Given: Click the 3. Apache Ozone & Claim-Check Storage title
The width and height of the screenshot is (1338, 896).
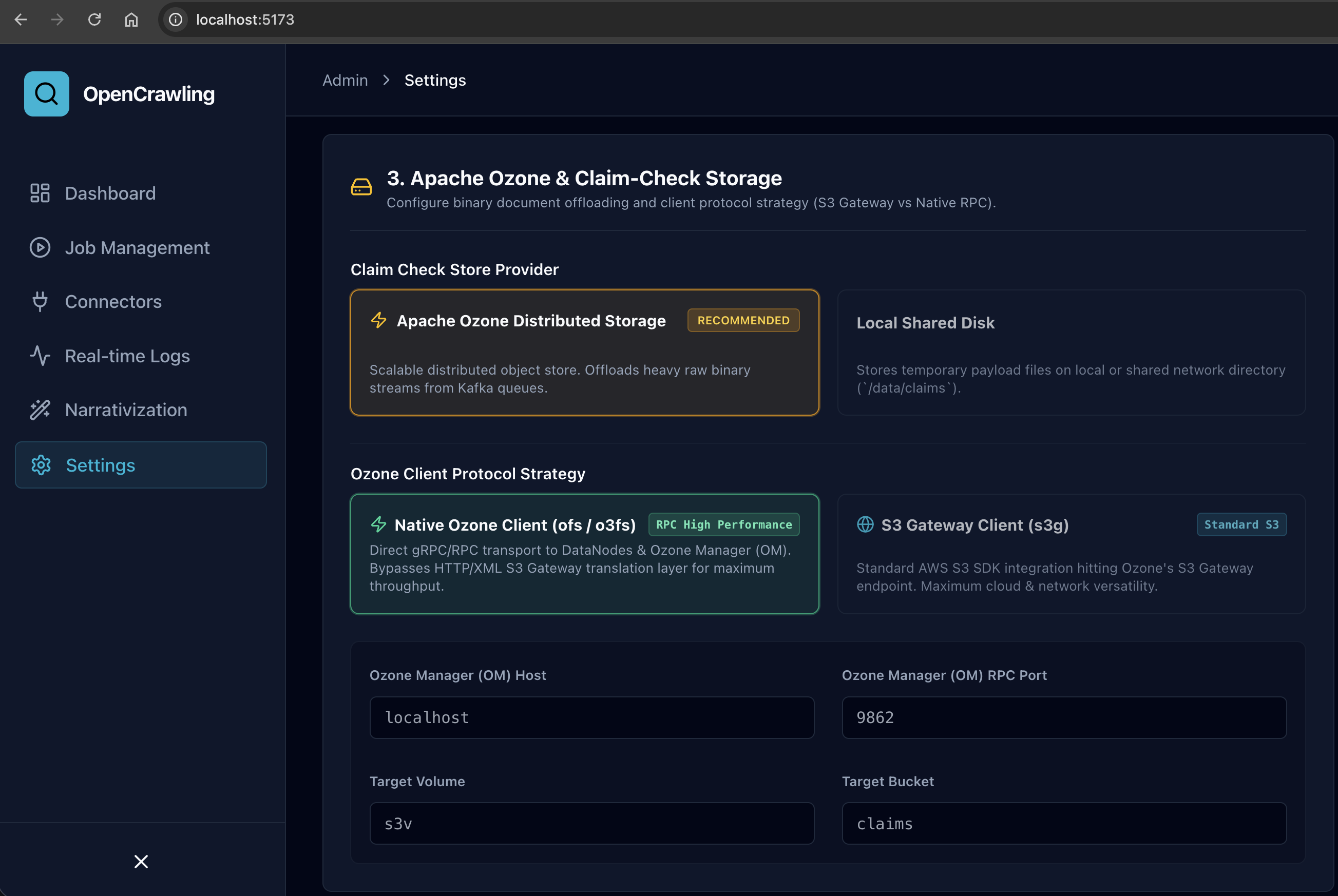Looking at the screenshot, I should coord(584,178).
